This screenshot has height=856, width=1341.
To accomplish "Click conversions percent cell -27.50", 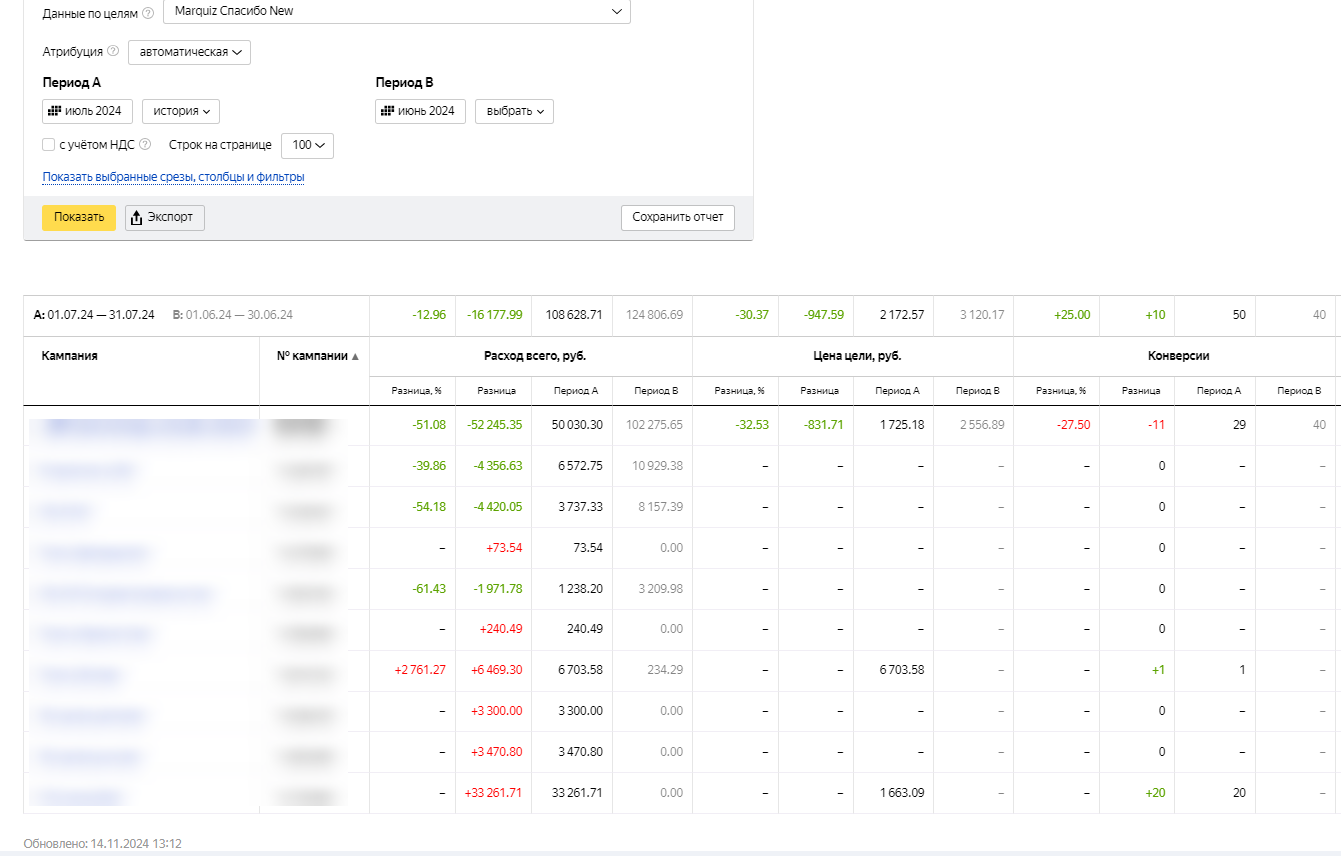I will point(1073,425).
